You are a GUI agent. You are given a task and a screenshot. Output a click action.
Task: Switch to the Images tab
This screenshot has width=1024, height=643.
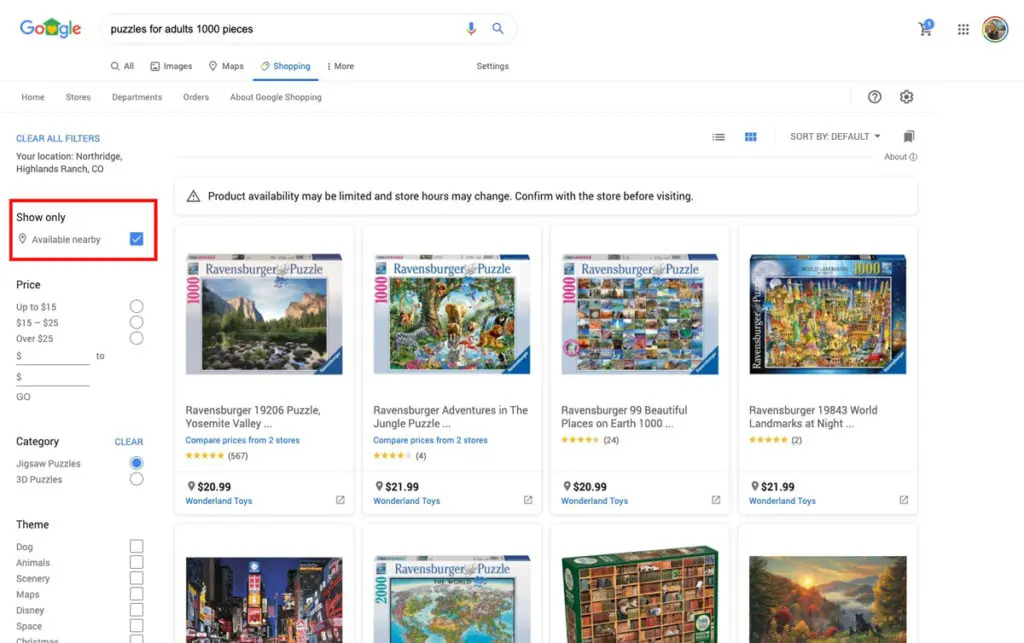click(x=171, y=66)
